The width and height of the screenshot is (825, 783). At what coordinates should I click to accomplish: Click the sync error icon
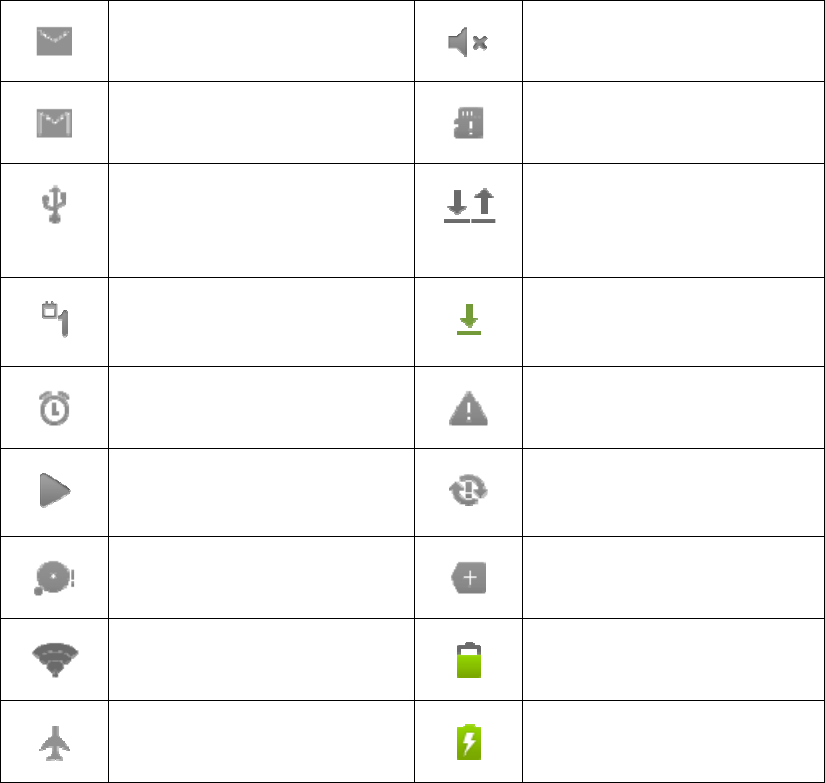468,490
